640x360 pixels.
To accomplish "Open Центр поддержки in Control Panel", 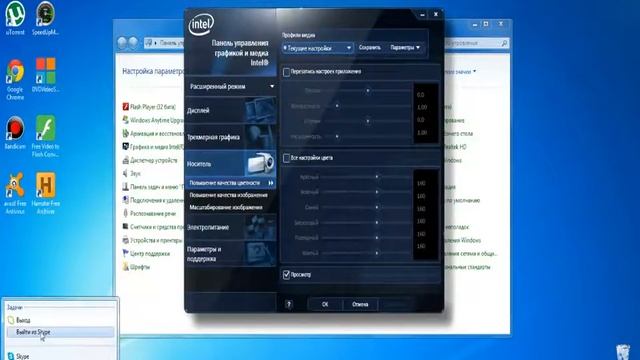I will 146,253.
